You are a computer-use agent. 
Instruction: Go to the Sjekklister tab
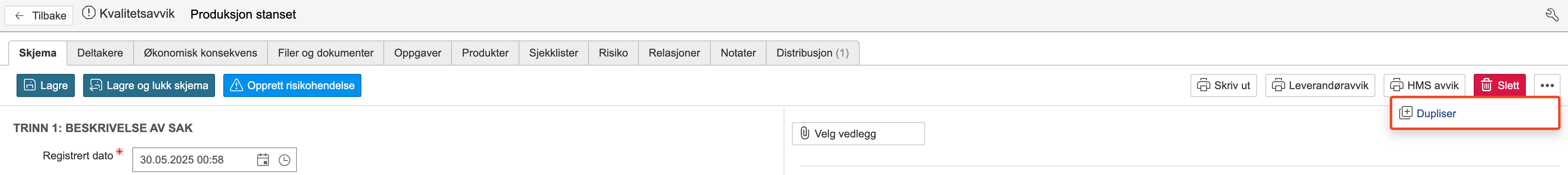pos(553,53)
